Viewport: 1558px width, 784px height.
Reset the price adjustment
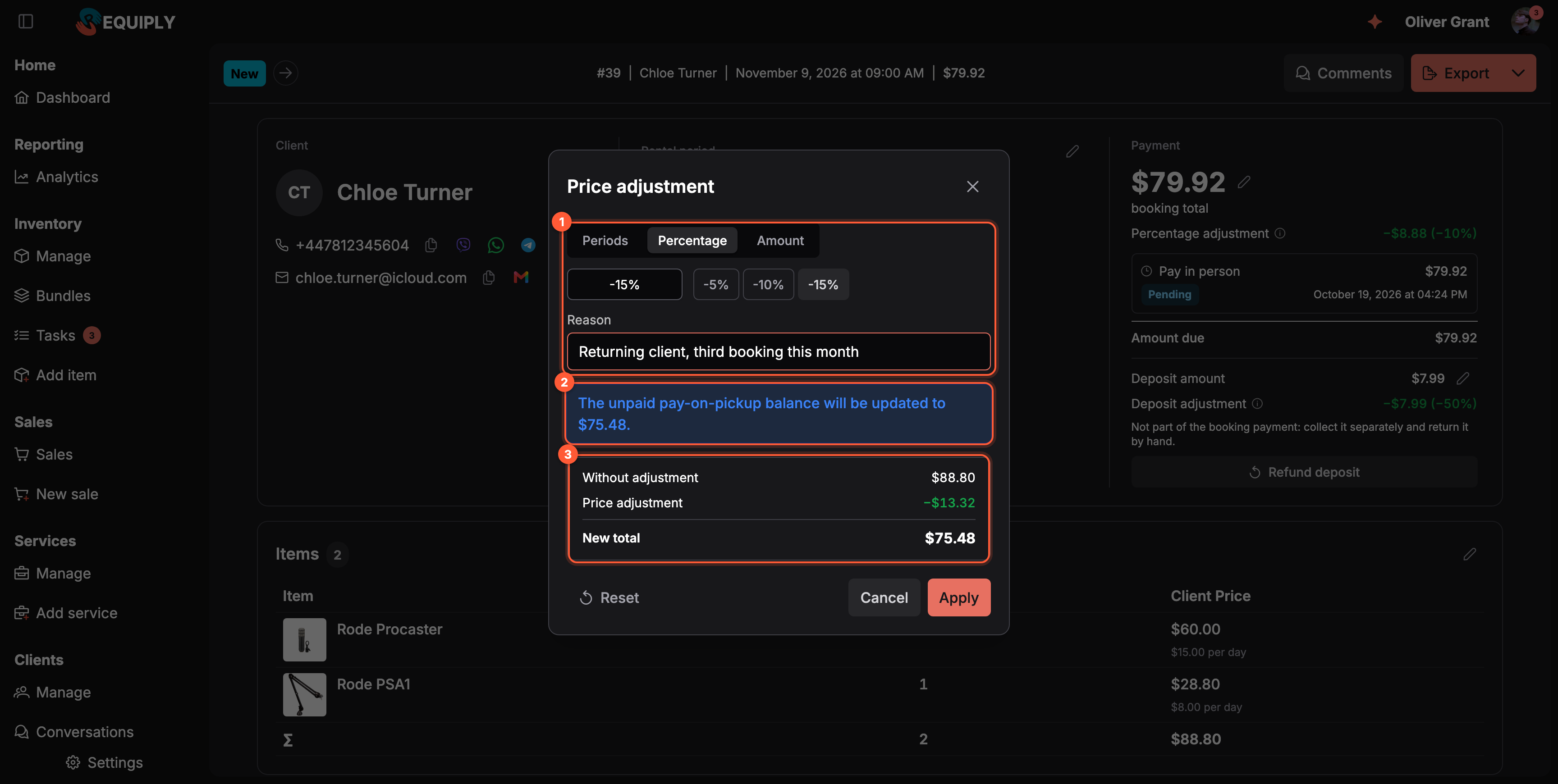tap(609, 597)
